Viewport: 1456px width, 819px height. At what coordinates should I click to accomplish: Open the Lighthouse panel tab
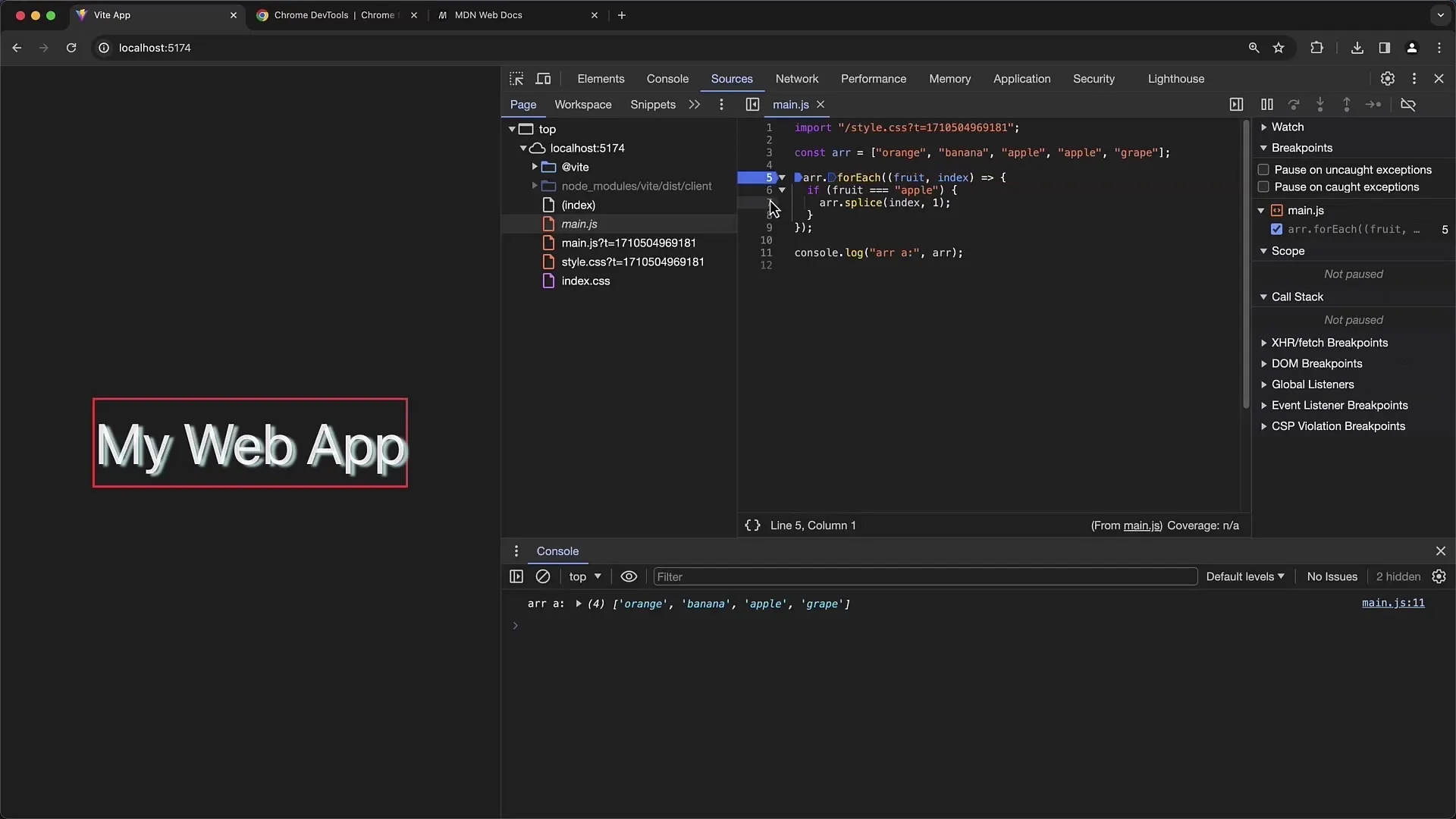click(x=1176, y=79)
